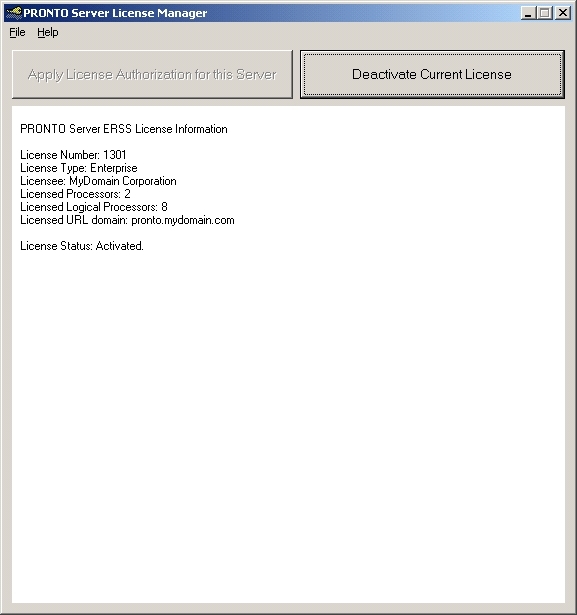Image resolution: width=577 pixels, height=615 pixels.
Task: Click the License Type Enterprise line
Action: point(78,168)
